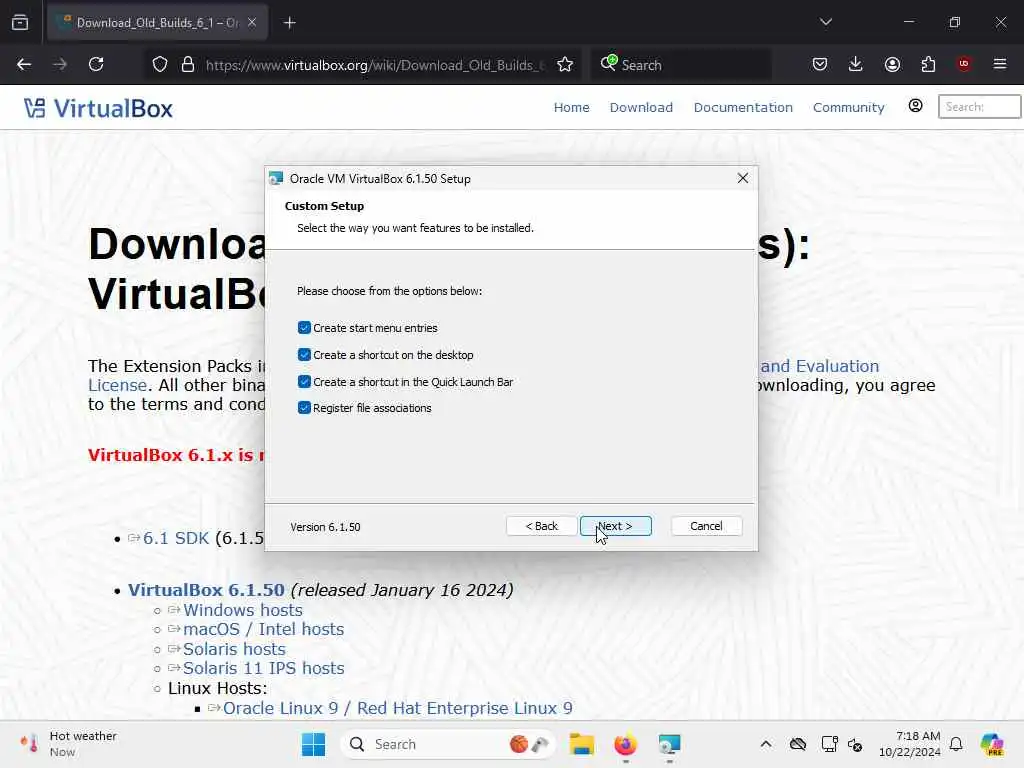Reload the current page
This screenshot has height=768, width=1024.
pyautogui.click(x=96, y=64)
